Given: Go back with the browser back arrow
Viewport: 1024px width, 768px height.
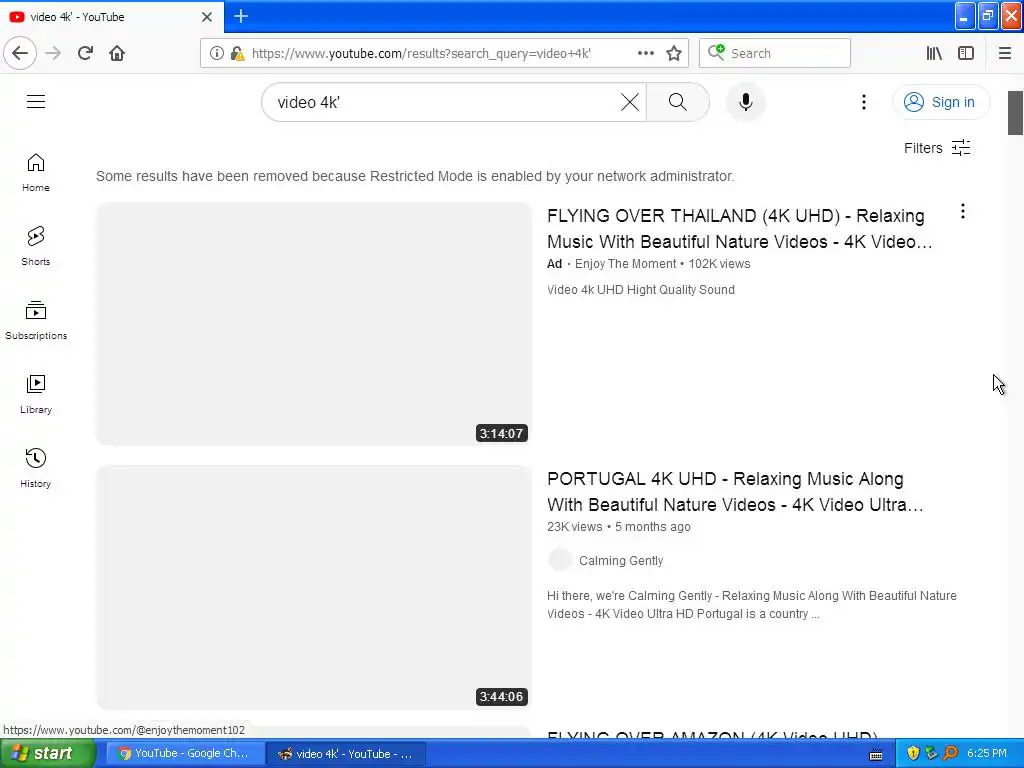Looking at the screenshot, I should pyautogui.click(x=20, y=53).
